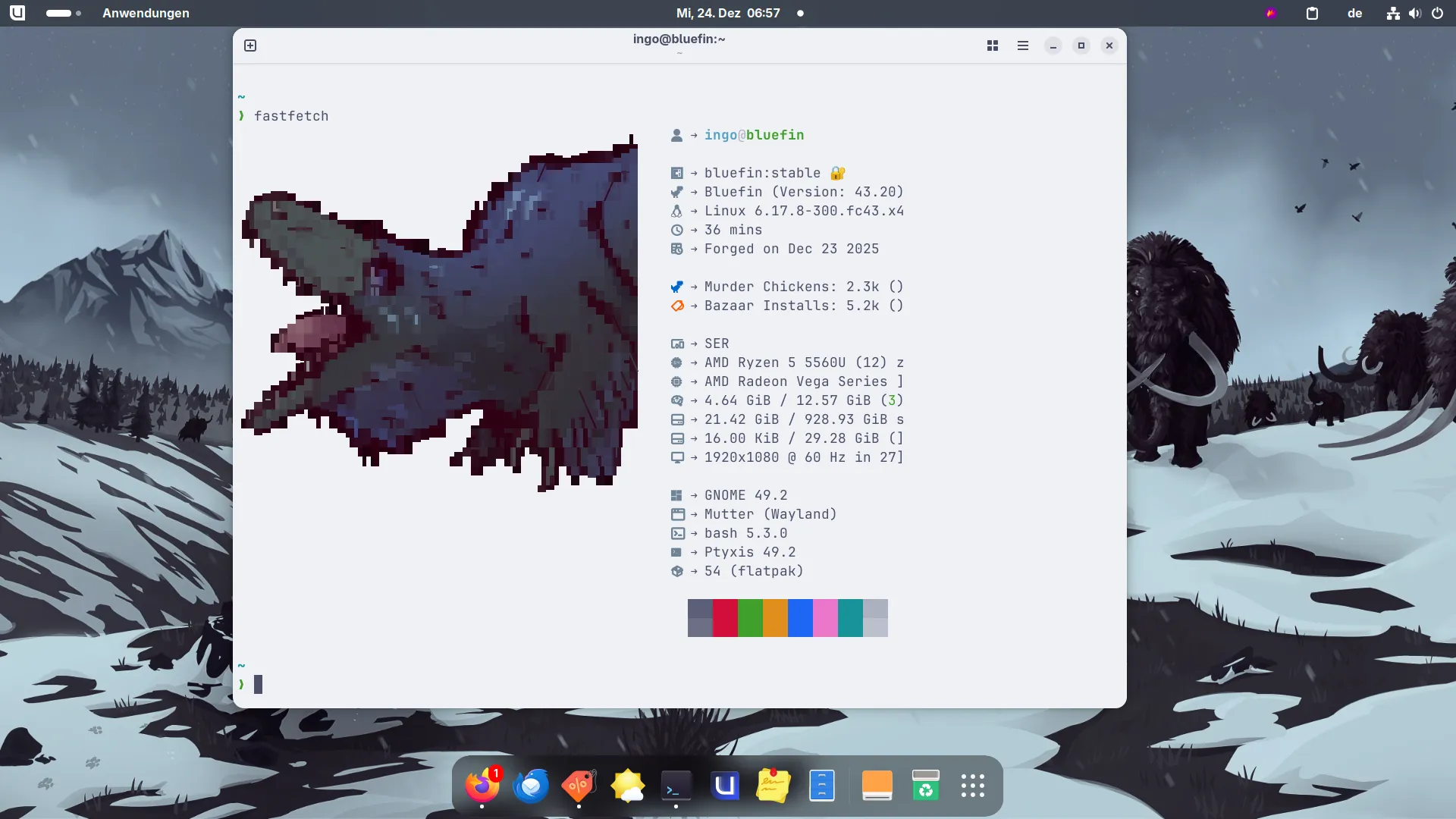
Task: Open a new terminal tab
Action: (x=250, y=45)
